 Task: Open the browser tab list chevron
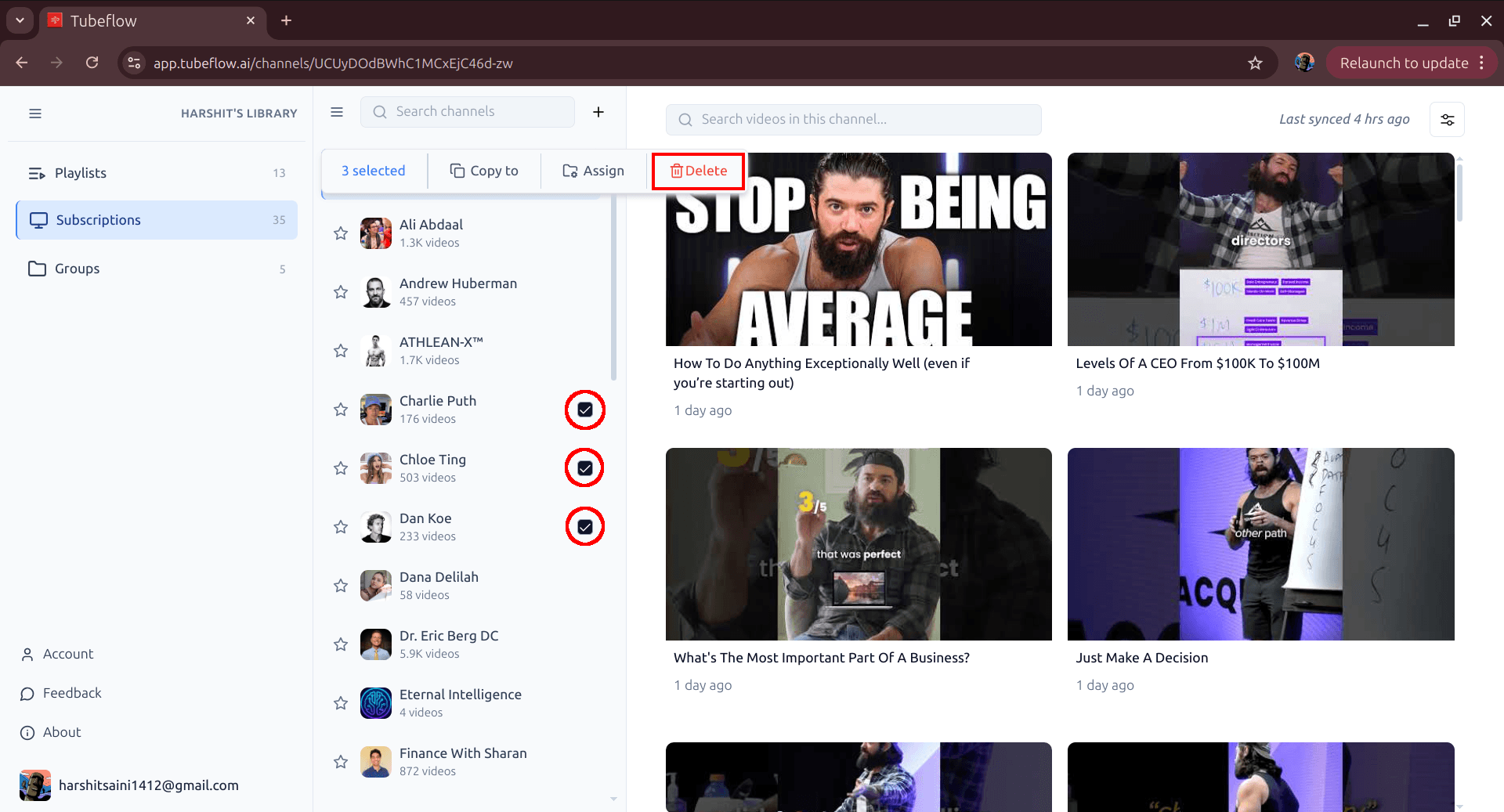point(19,20)
